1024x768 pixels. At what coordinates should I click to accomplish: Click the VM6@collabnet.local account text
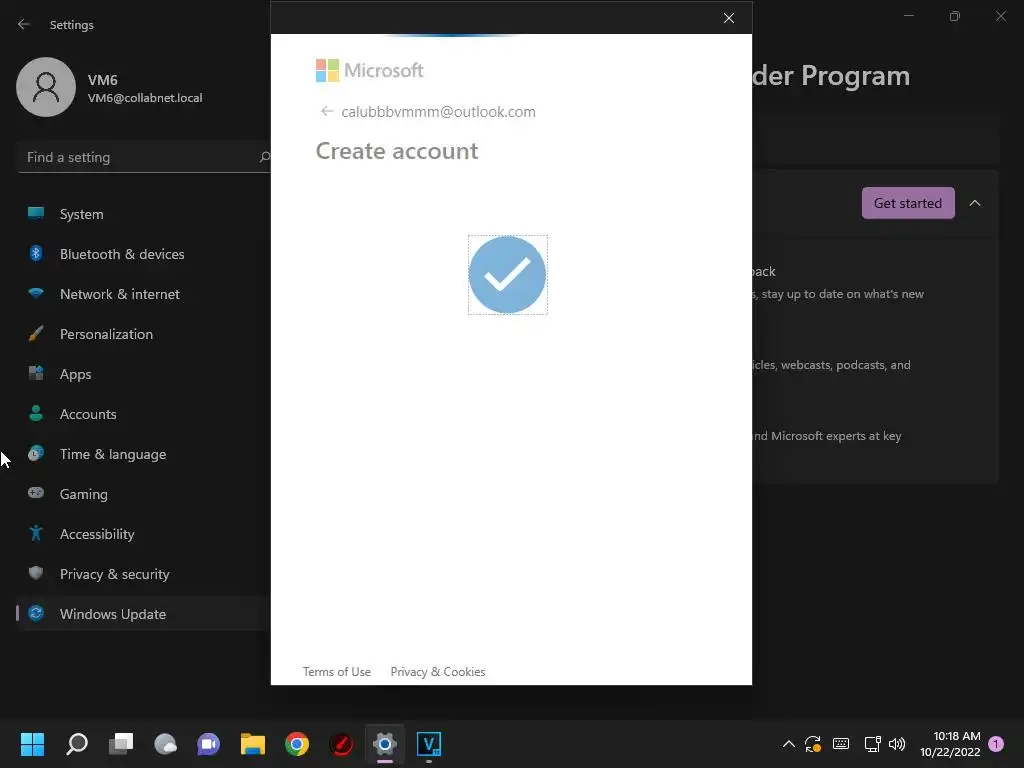pyautogui.click(x=144, y=98)
